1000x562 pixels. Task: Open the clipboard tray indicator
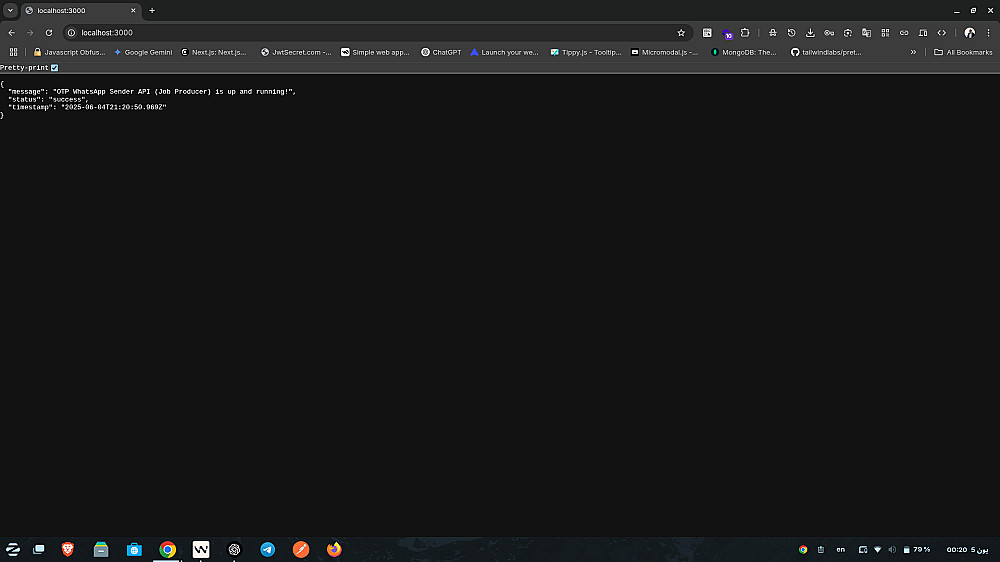point(821,549)
